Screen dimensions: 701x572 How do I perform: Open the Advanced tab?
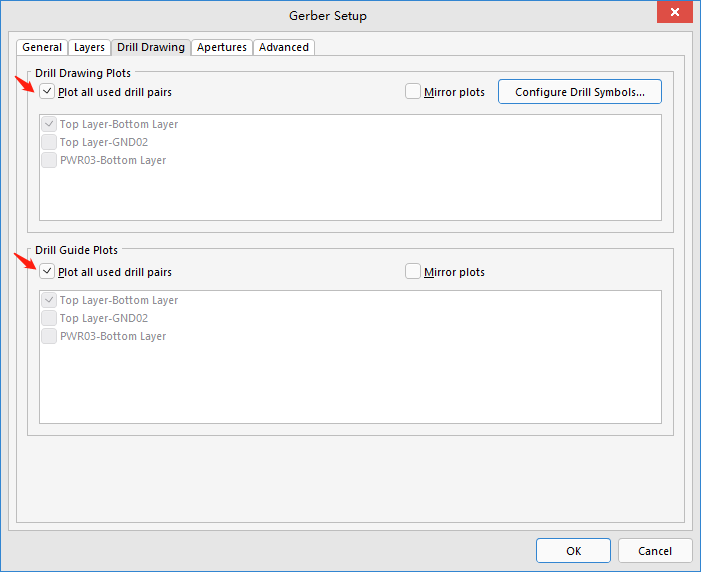tap(284, 47)
